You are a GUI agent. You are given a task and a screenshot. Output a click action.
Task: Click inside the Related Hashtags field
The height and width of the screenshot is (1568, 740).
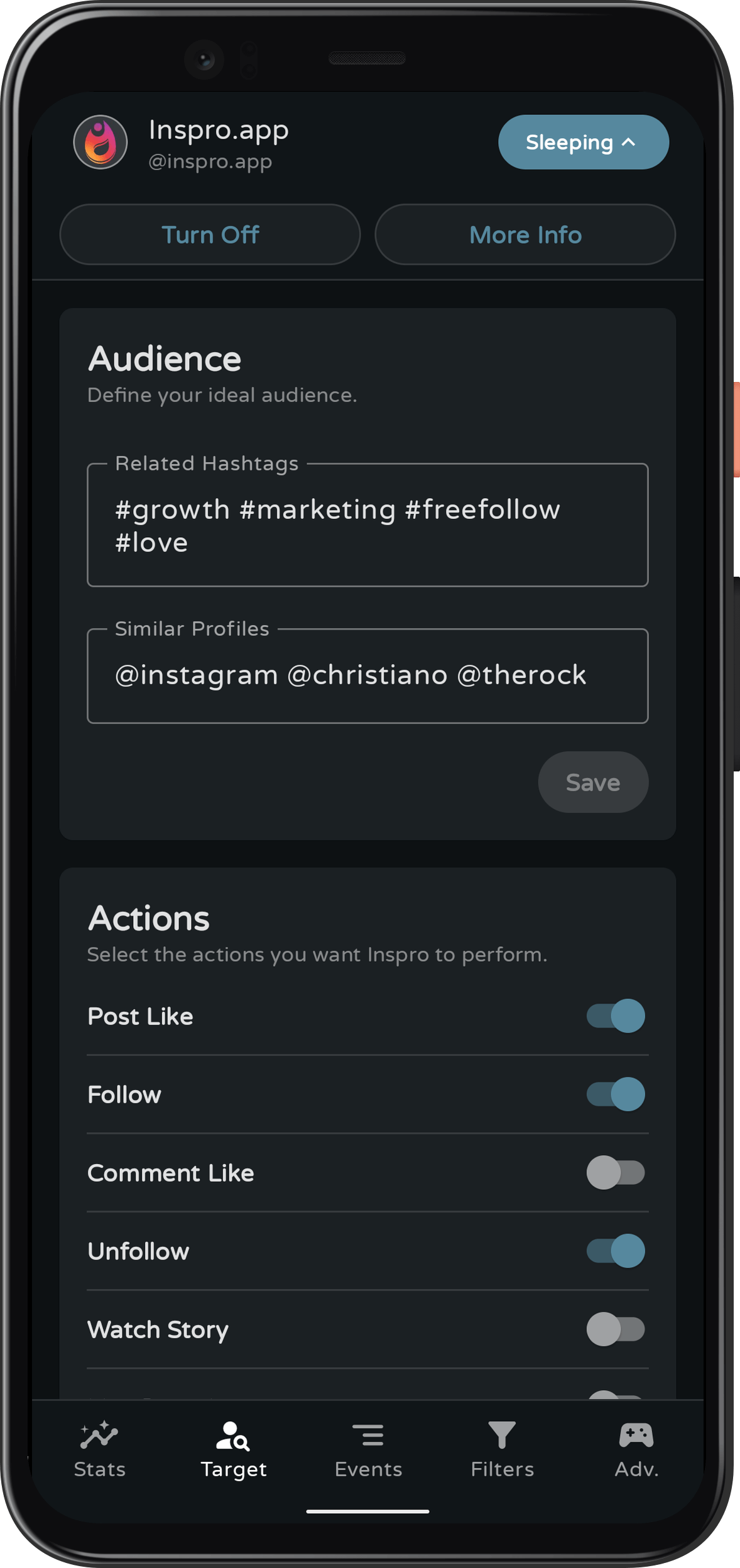point(367,526)
